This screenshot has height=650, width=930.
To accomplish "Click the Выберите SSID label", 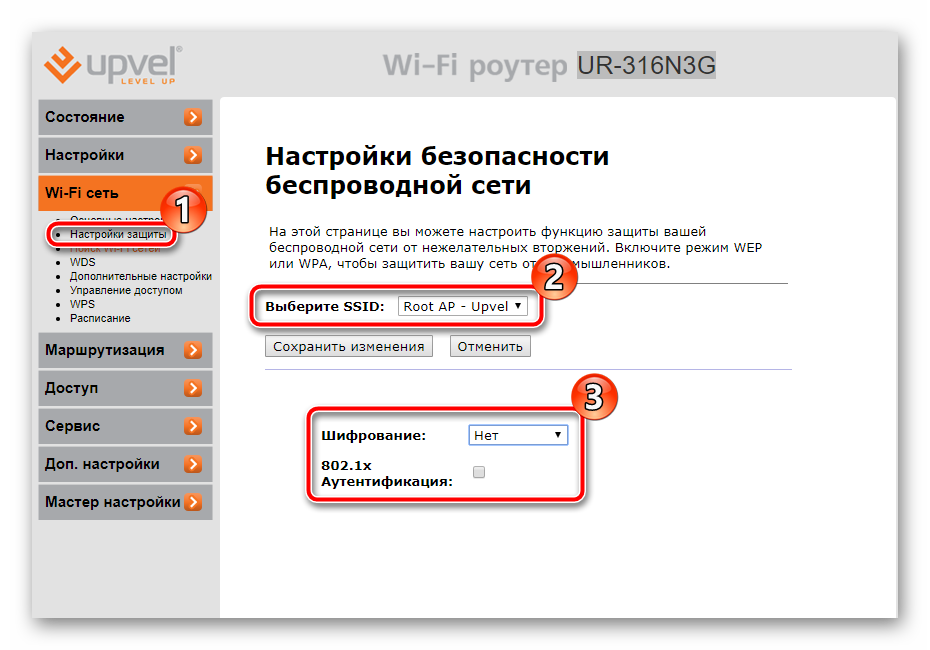I will pyautogui.click(x=324, y=307).
